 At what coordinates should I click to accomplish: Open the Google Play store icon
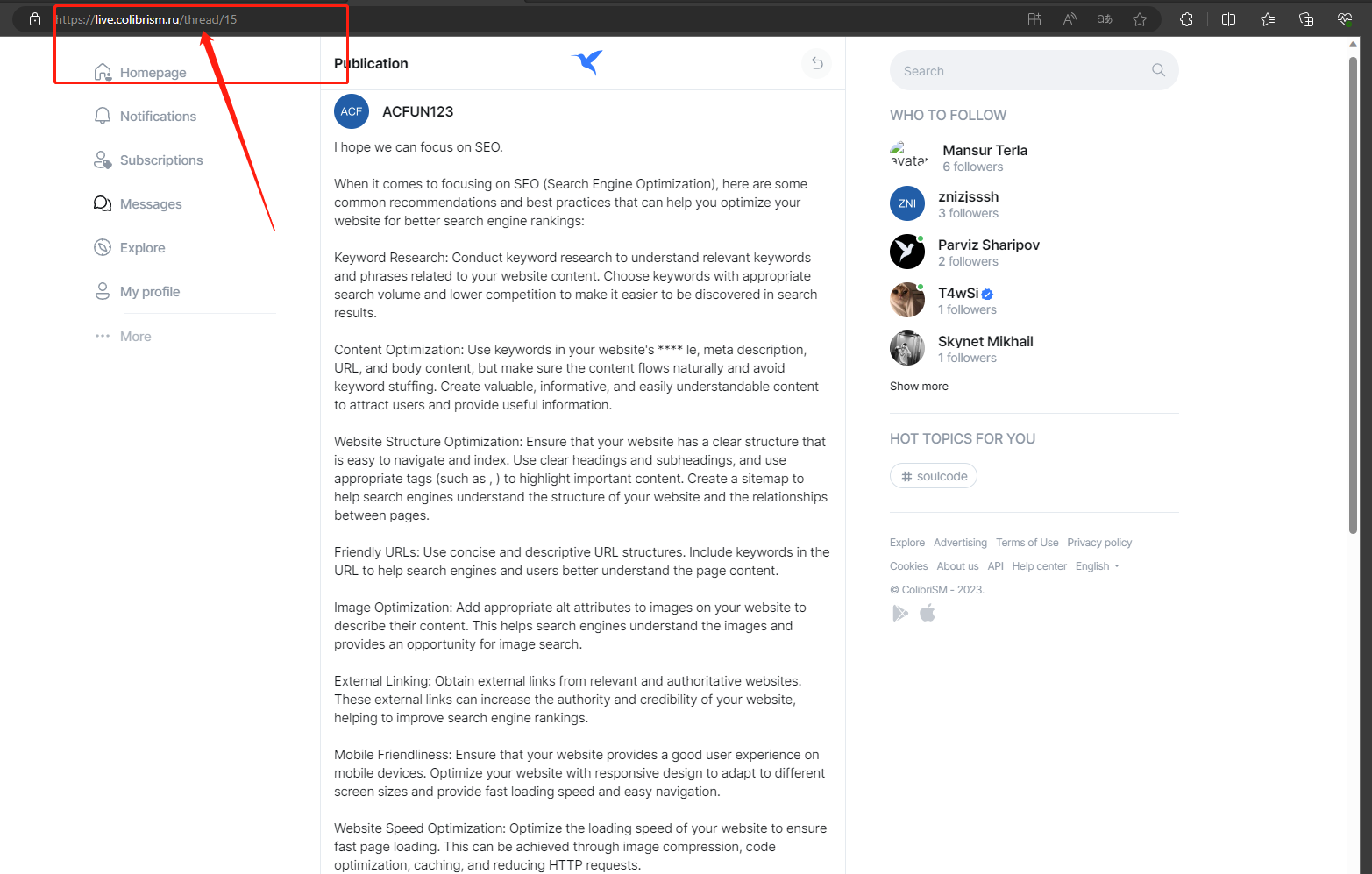(x=899, y=613)
